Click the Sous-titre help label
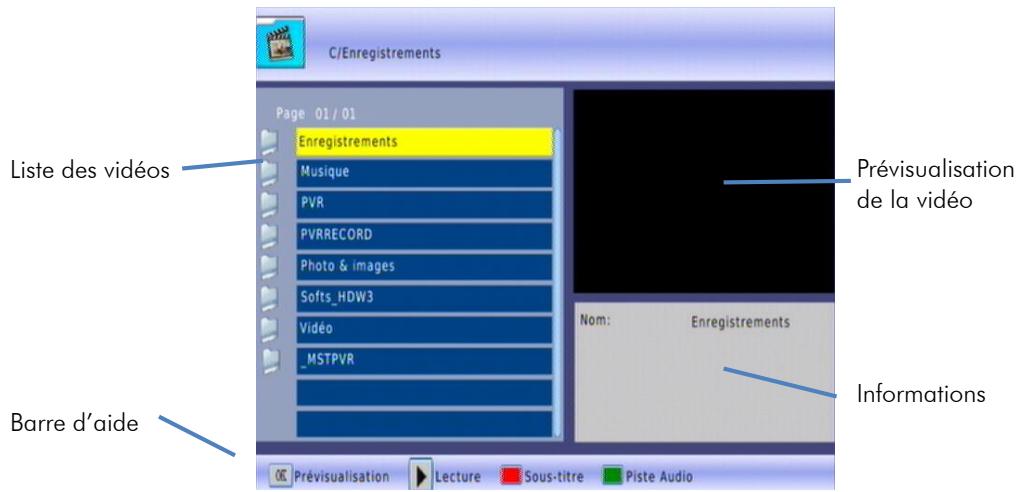This screenshot has width=1018, height=492. pos(554,477)
